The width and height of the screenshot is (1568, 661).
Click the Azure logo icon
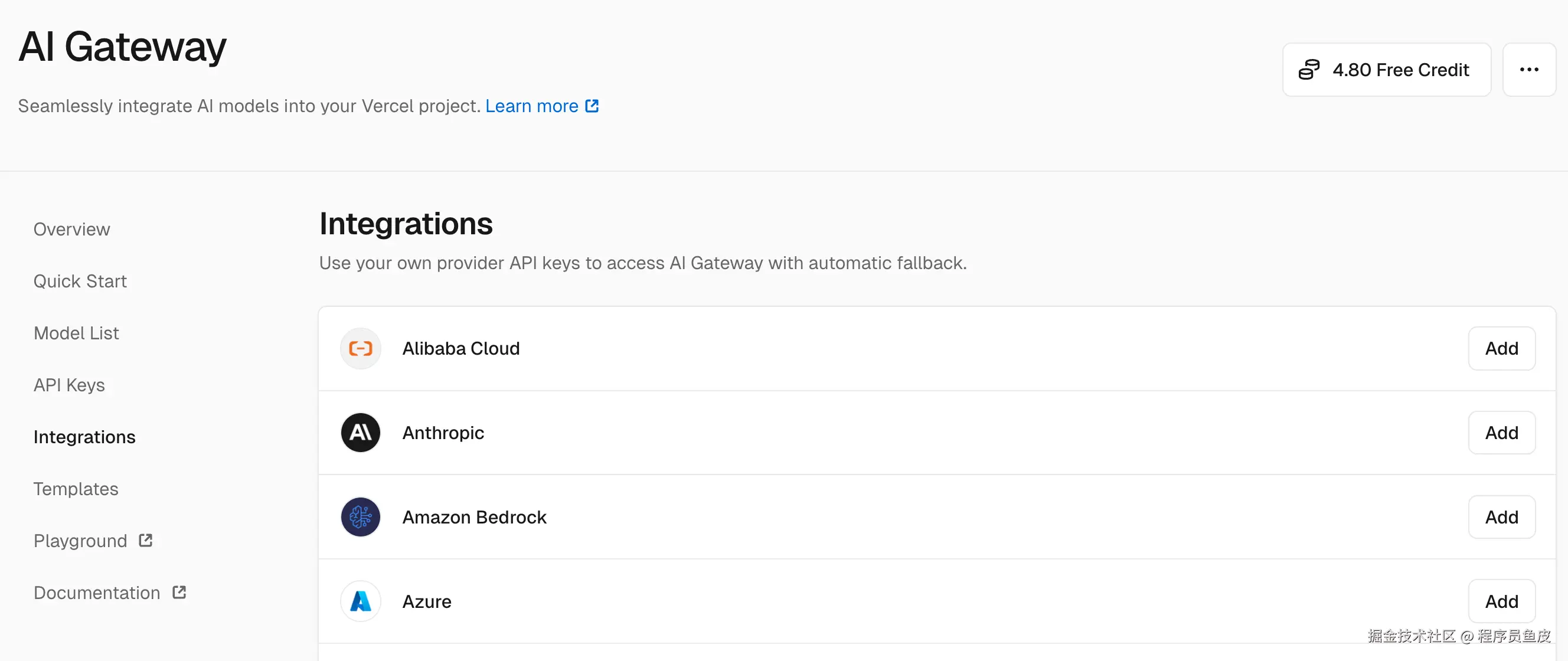360,601
